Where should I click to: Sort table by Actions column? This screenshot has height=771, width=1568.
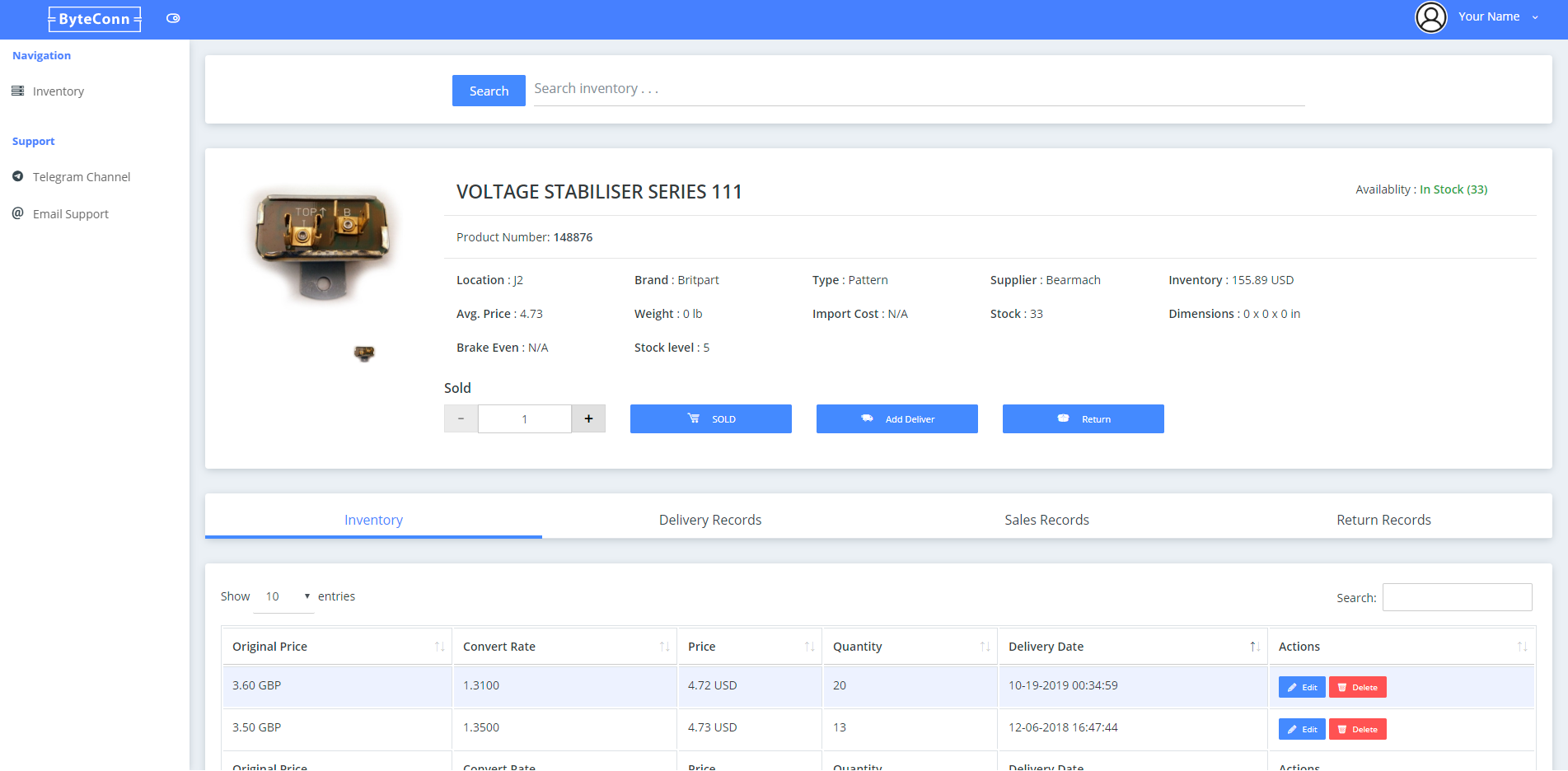coord(1402,647)
